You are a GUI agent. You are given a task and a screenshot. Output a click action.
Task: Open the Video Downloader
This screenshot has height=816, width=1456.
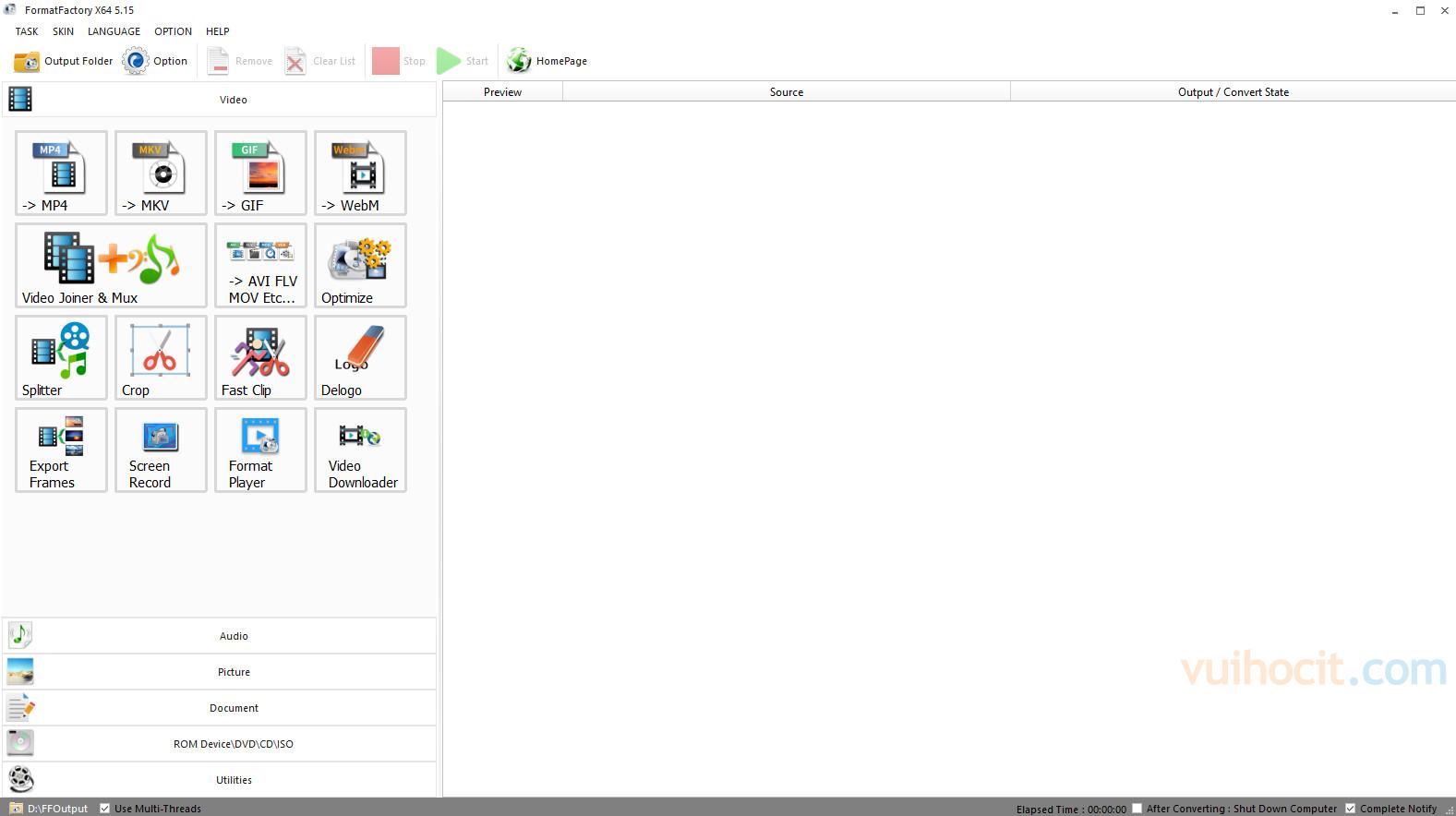click(360, 450)
